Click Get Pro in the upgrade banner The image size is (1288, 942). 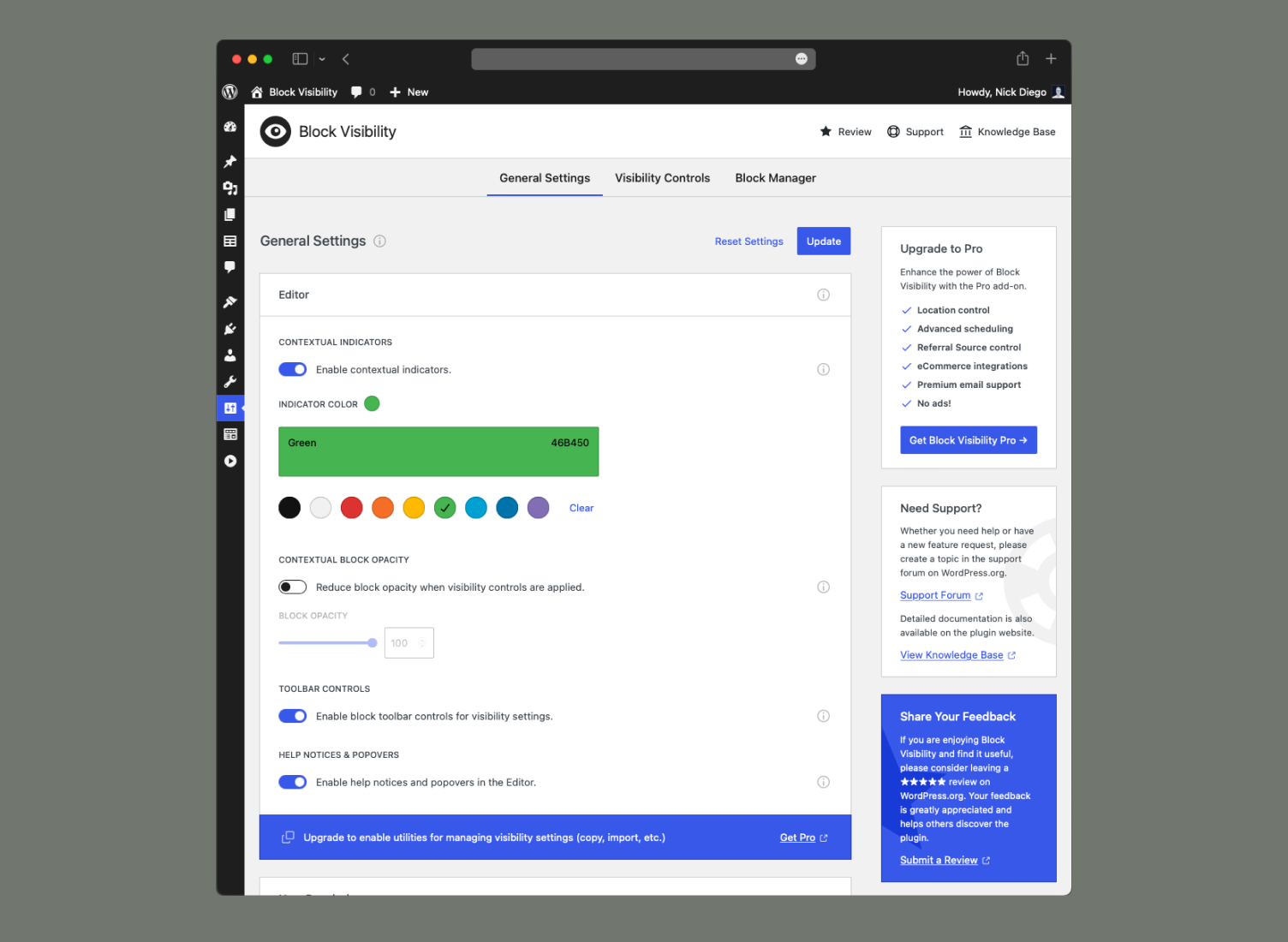click(x=803, y=838)
